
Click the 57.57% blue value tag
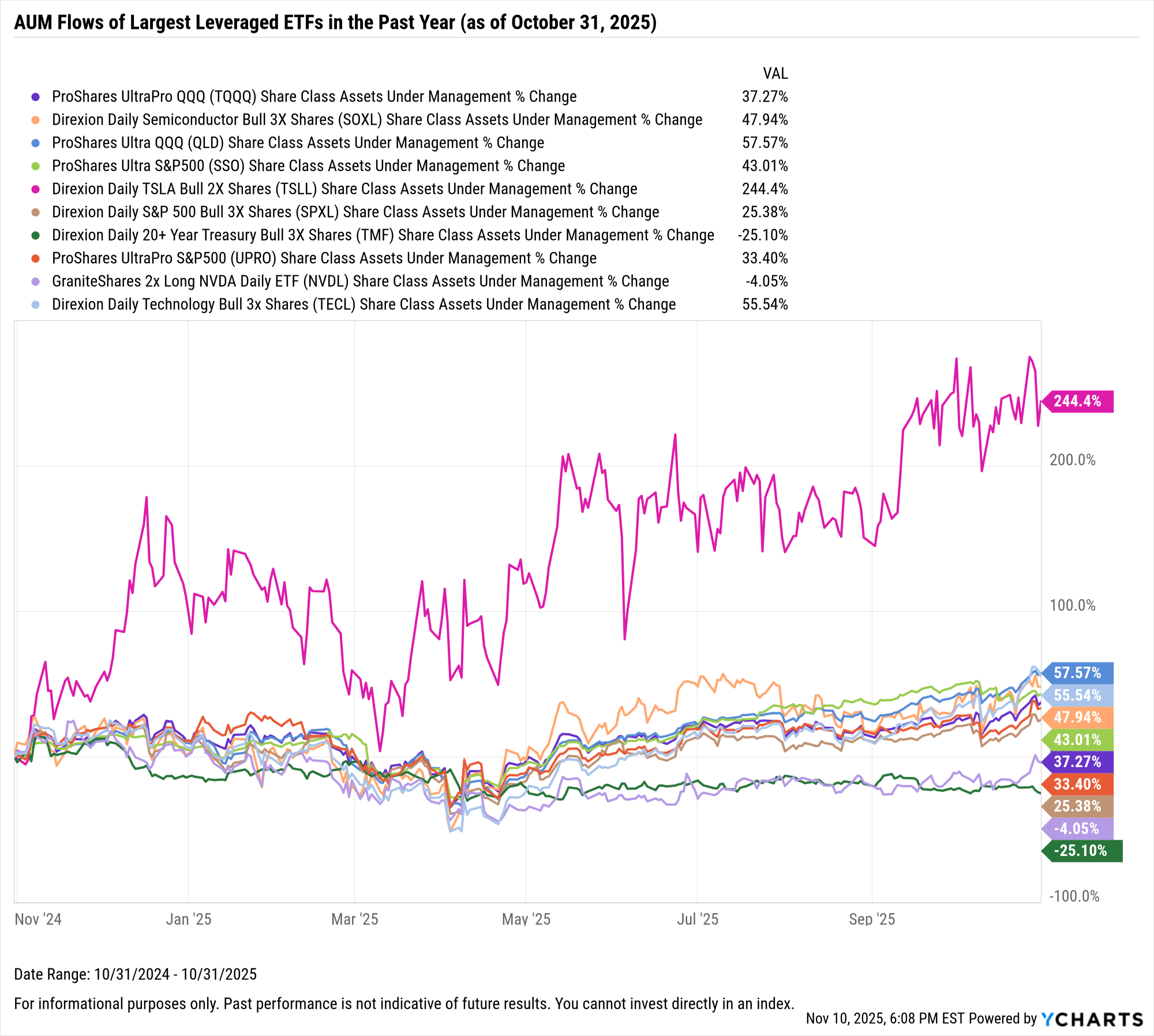[x=1077, y=673]
